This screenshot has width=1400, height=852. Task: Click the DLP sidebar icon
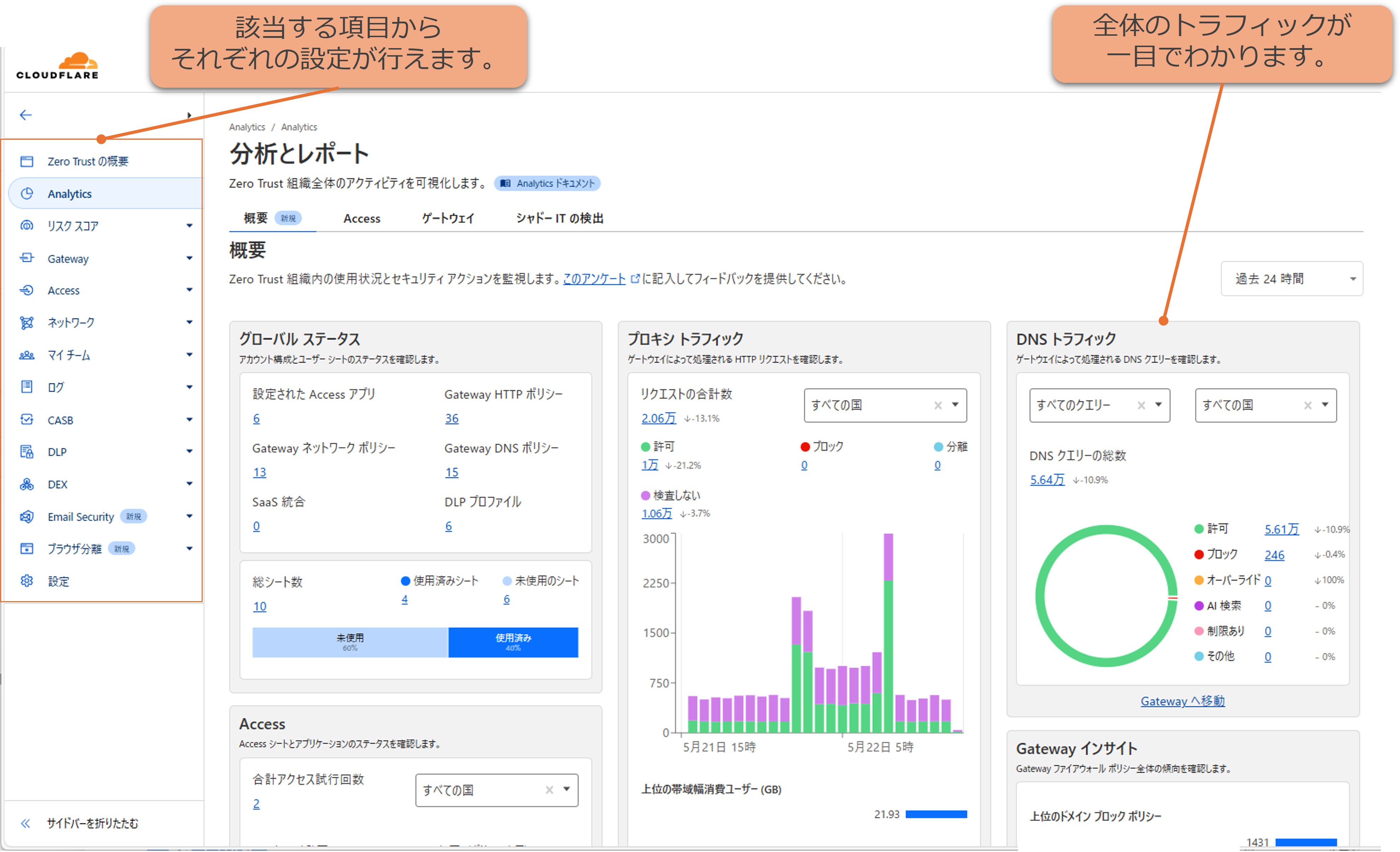pos(27,452)
